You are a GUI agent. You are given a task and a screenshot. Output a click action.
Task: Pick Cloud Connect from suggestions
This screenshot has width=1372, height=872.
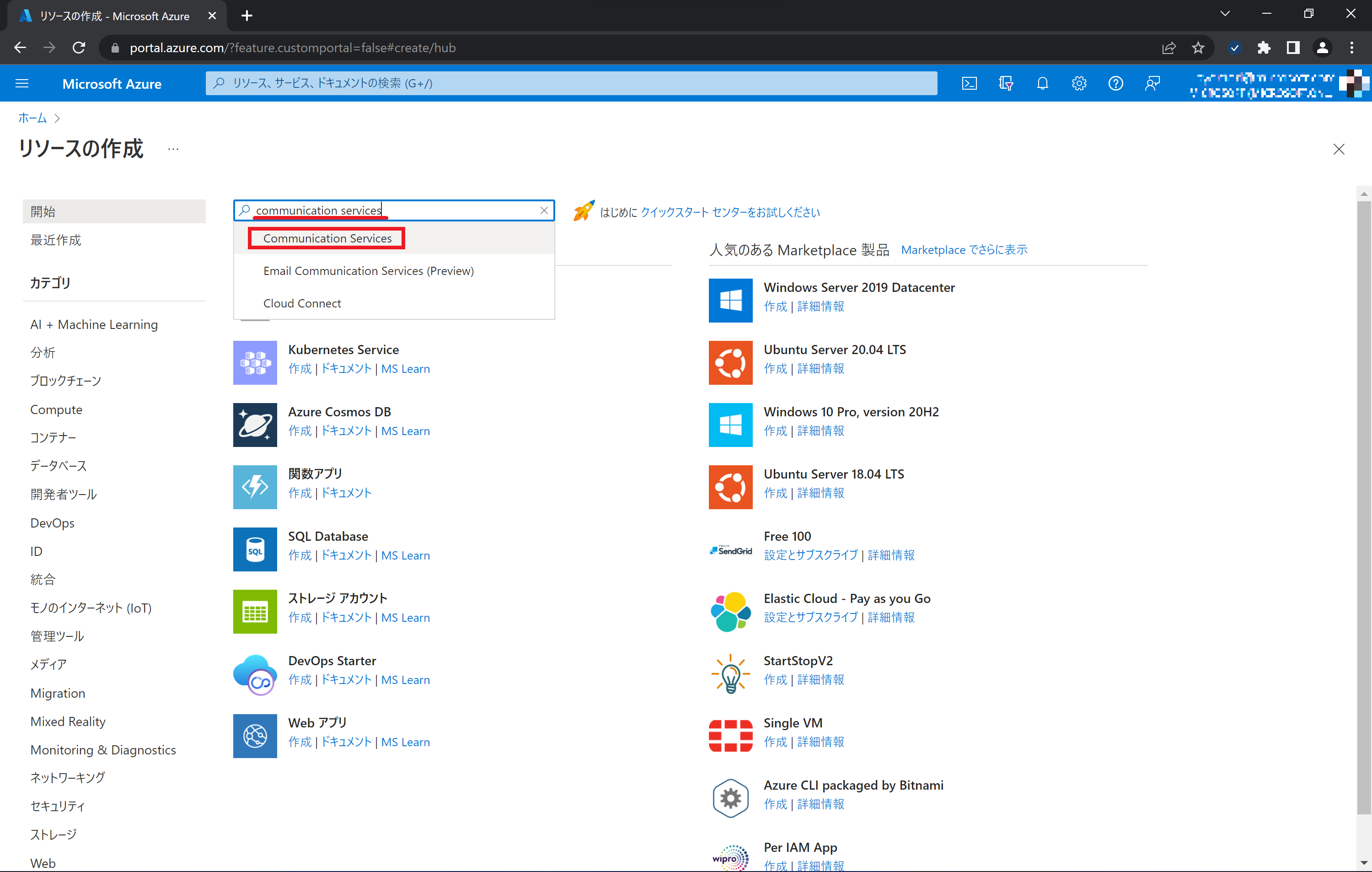[x=302, y=303]
